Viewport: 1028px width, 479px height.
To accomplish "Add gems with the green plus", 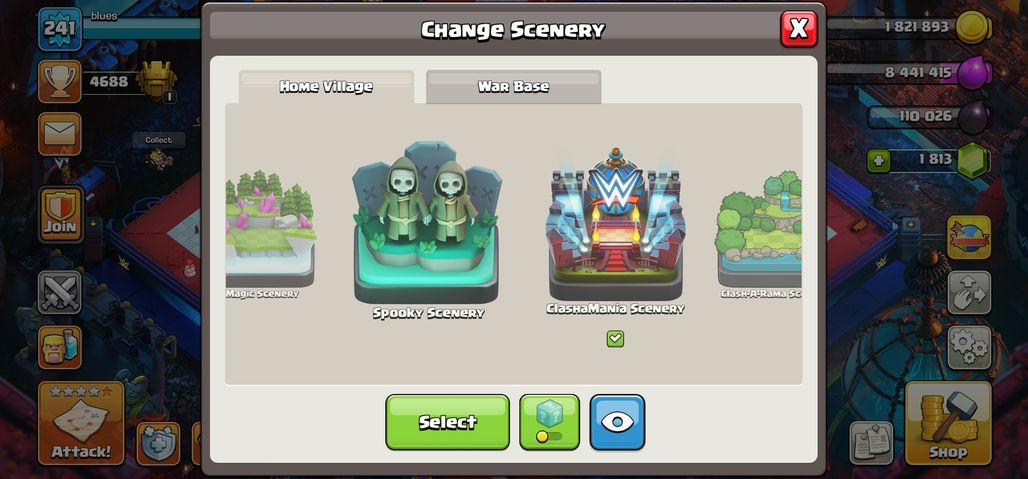I will (x=879, y=161).
